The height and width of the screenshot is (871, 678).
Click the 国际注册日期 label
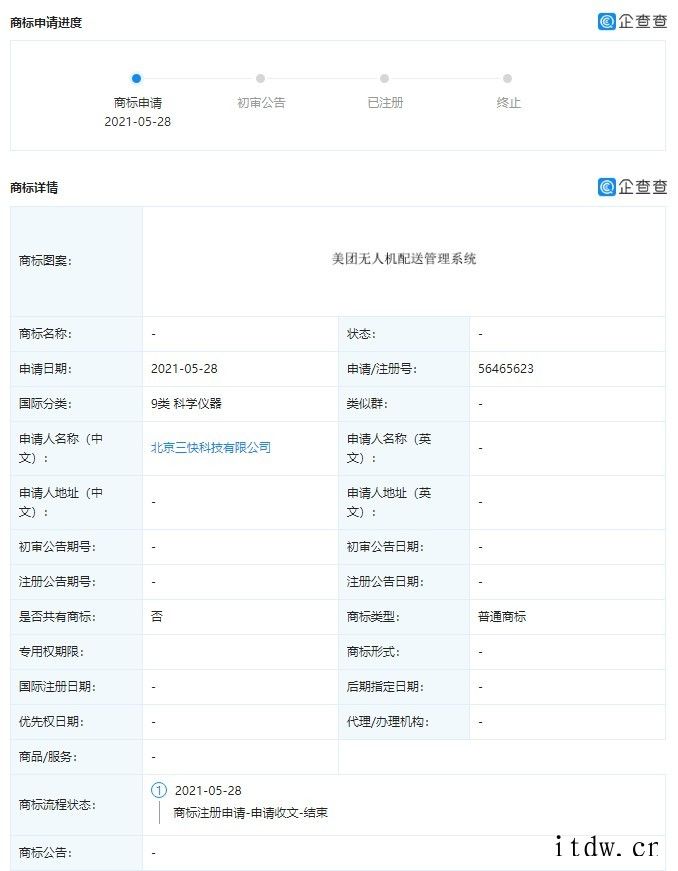pyautogui.click(x=57, y=687)
